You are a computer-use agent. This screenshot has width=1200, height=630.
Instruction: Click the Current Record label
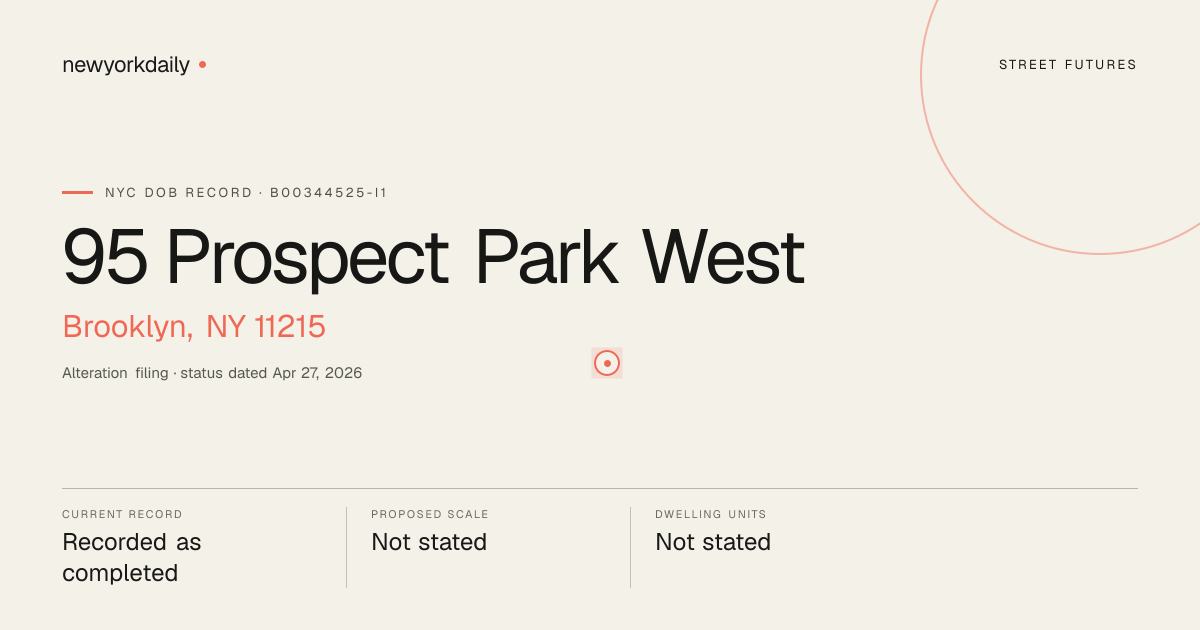[122, 514]
